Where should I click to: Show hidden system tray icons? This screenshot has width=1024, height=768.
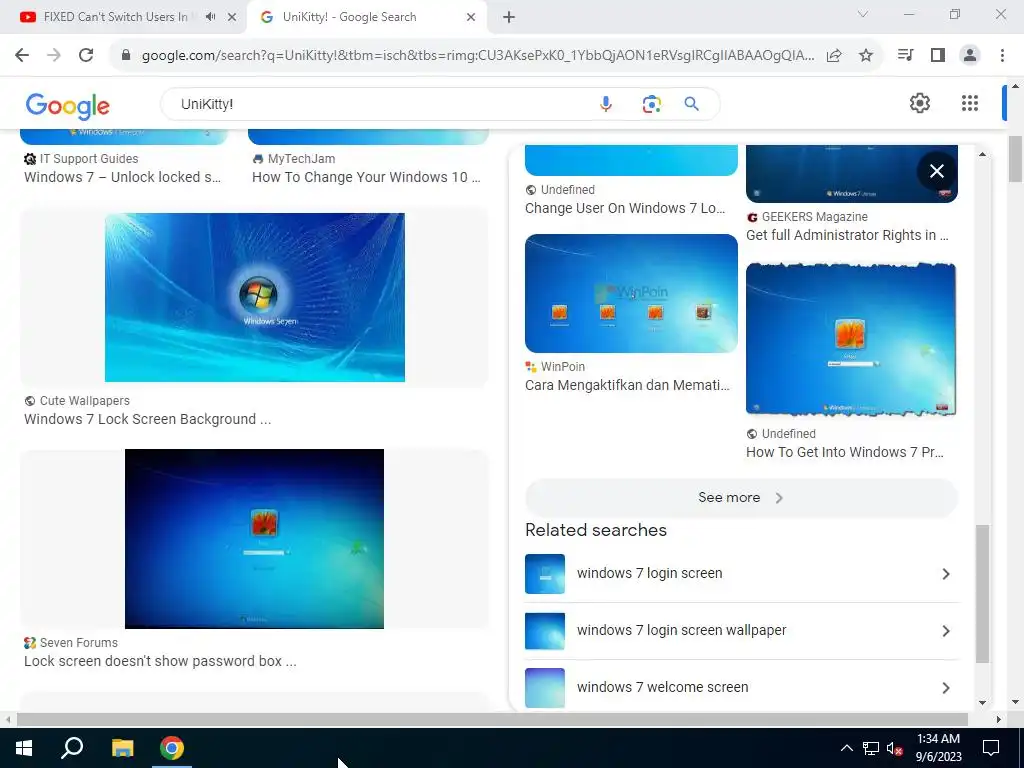pos(846,748)
